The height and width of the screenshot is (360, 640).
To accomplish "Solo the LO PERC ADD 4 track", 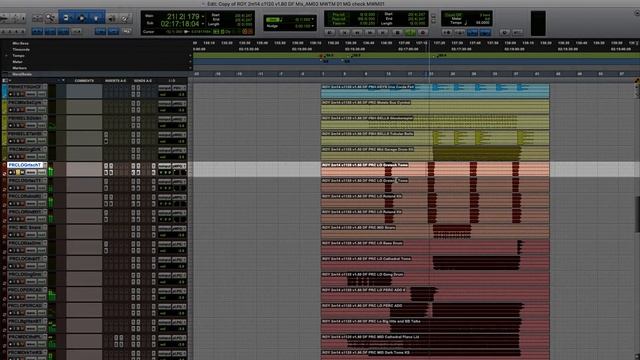I will coord(17,297).
